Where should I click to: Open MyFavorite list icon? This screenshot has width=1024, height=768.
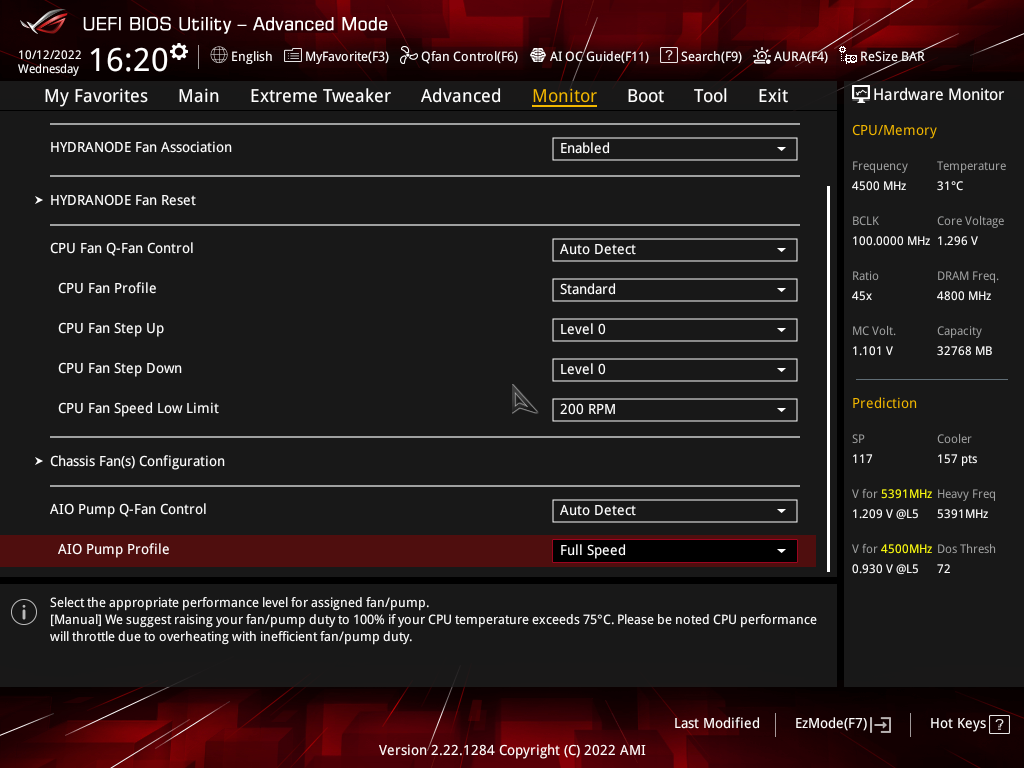point(293,56)
